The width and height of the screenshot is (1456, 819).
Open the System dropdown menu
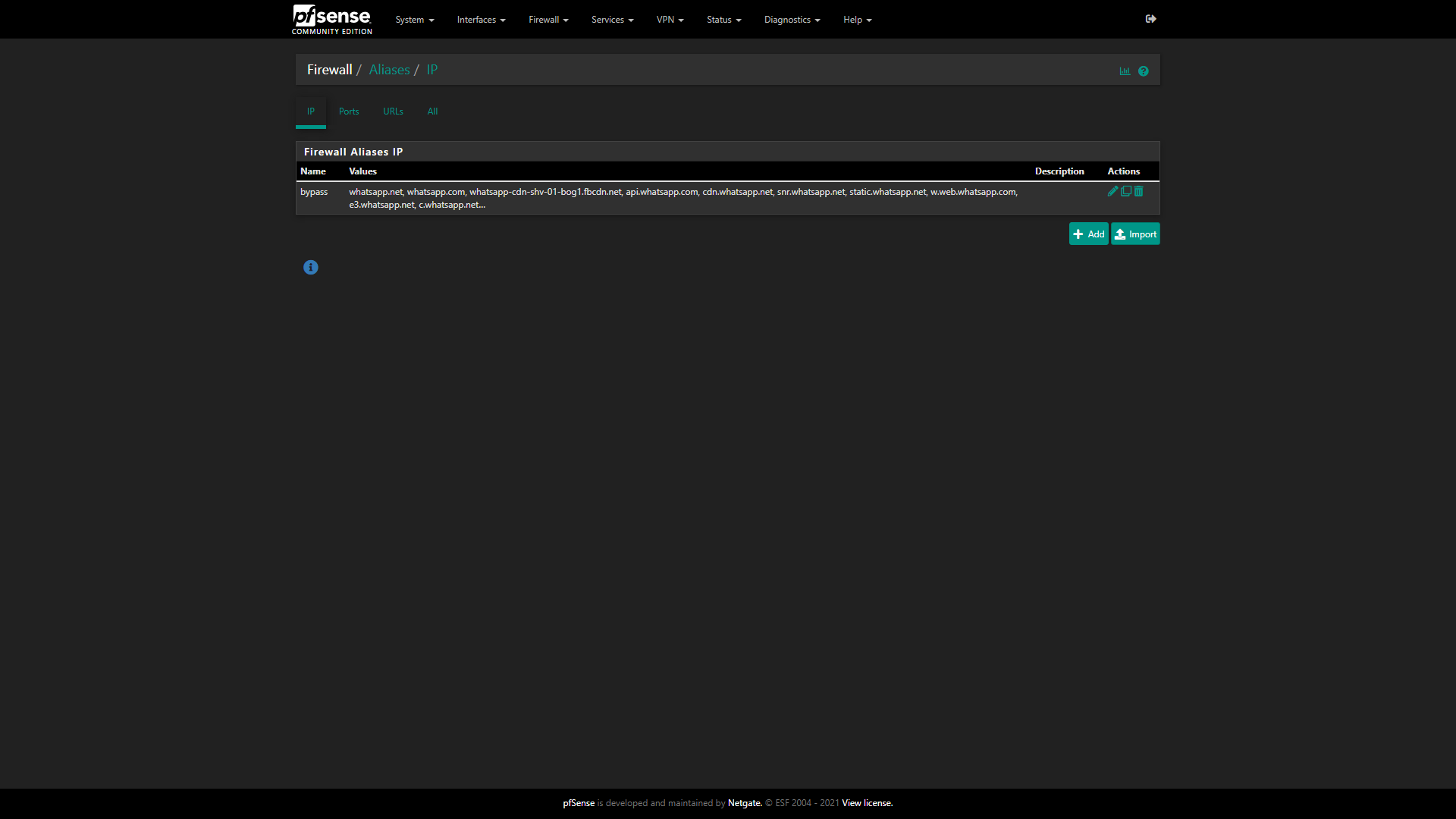(415, 20)
